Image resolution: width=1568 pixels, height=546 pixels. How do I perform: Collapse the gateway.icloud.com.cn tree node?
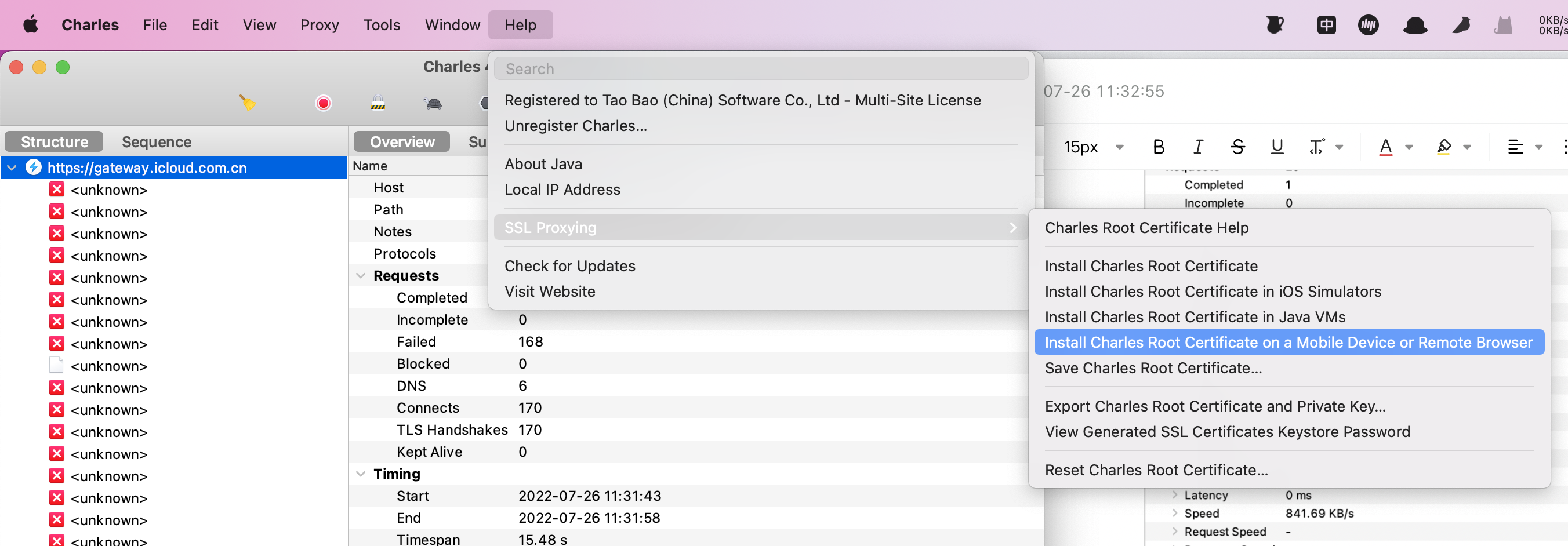click(12, 168)
